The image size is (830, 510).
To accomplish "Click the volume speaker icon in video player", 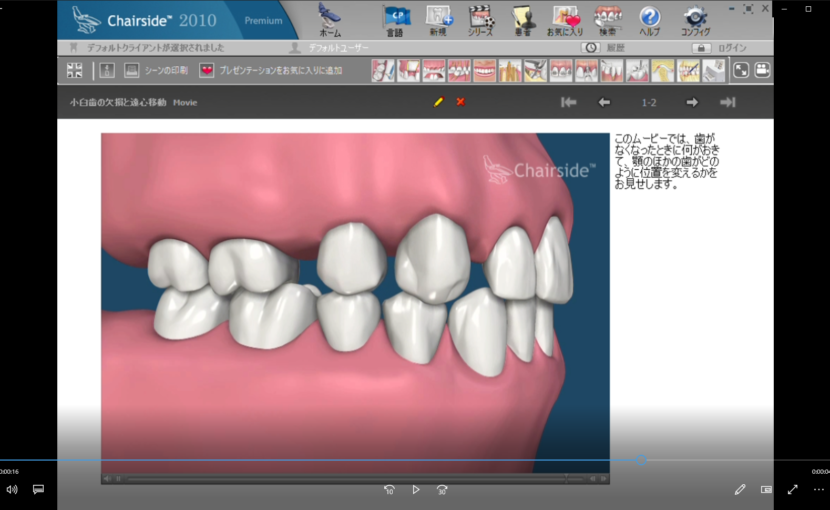I will pyautogui.click(x=12, y=489).
